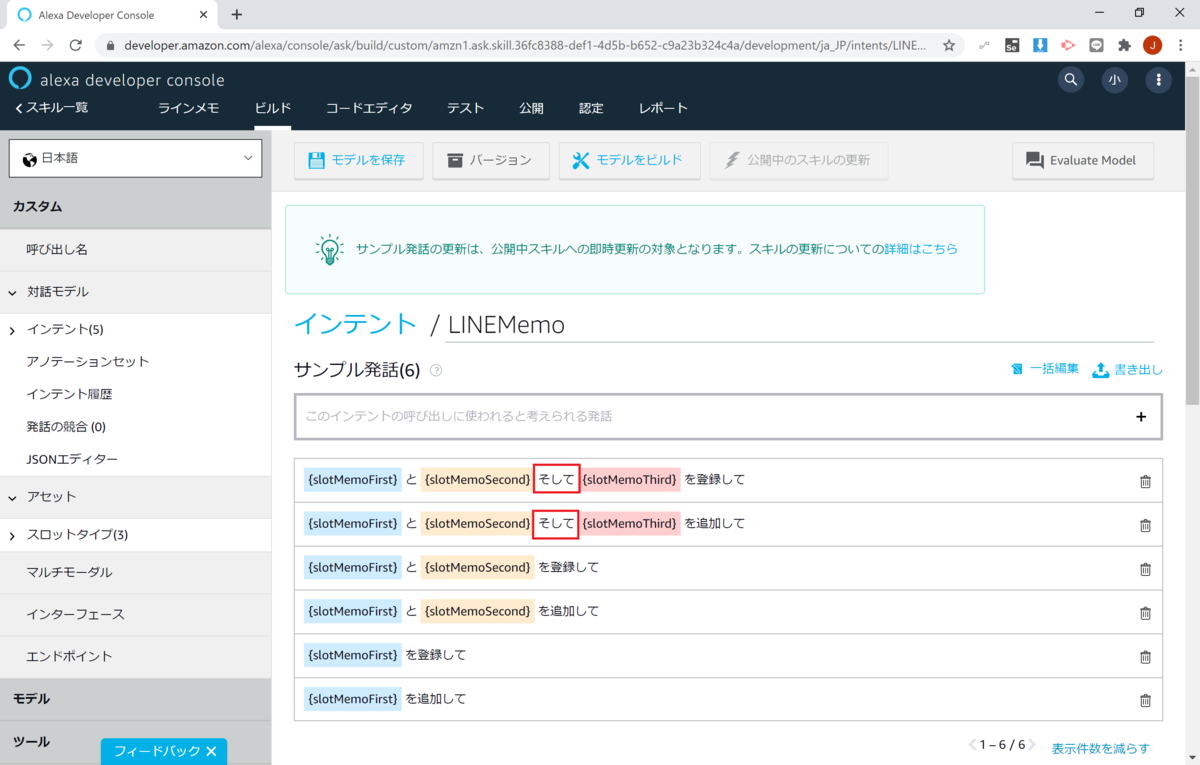Screen dimensions: 1200x765
Task: Dismiss the フィードバック popup with the X
Action: [212, 751]
